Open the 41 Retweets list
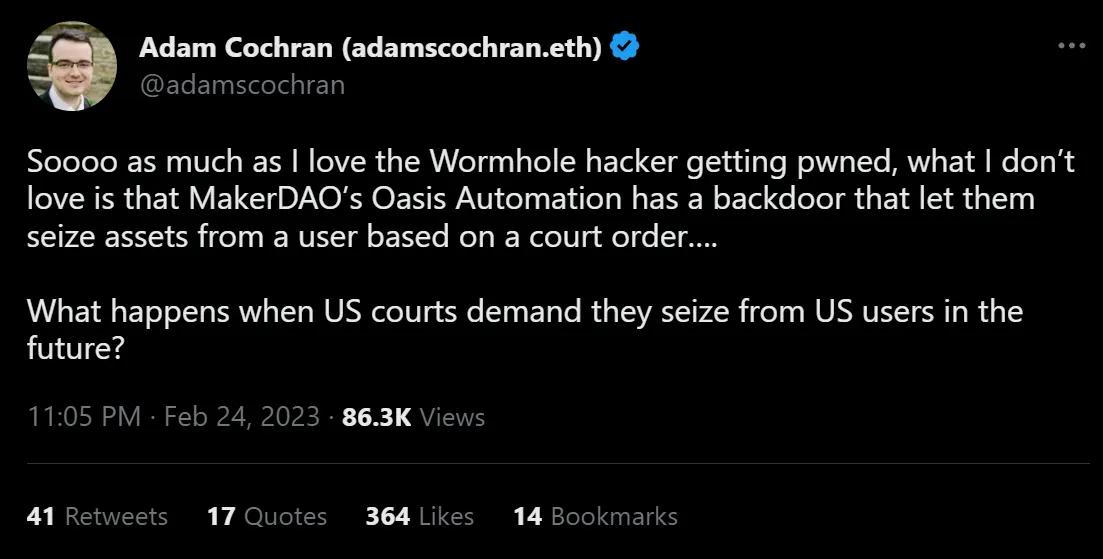The height and width of the screenshot is (559, 1103). (x=97, y=516)
